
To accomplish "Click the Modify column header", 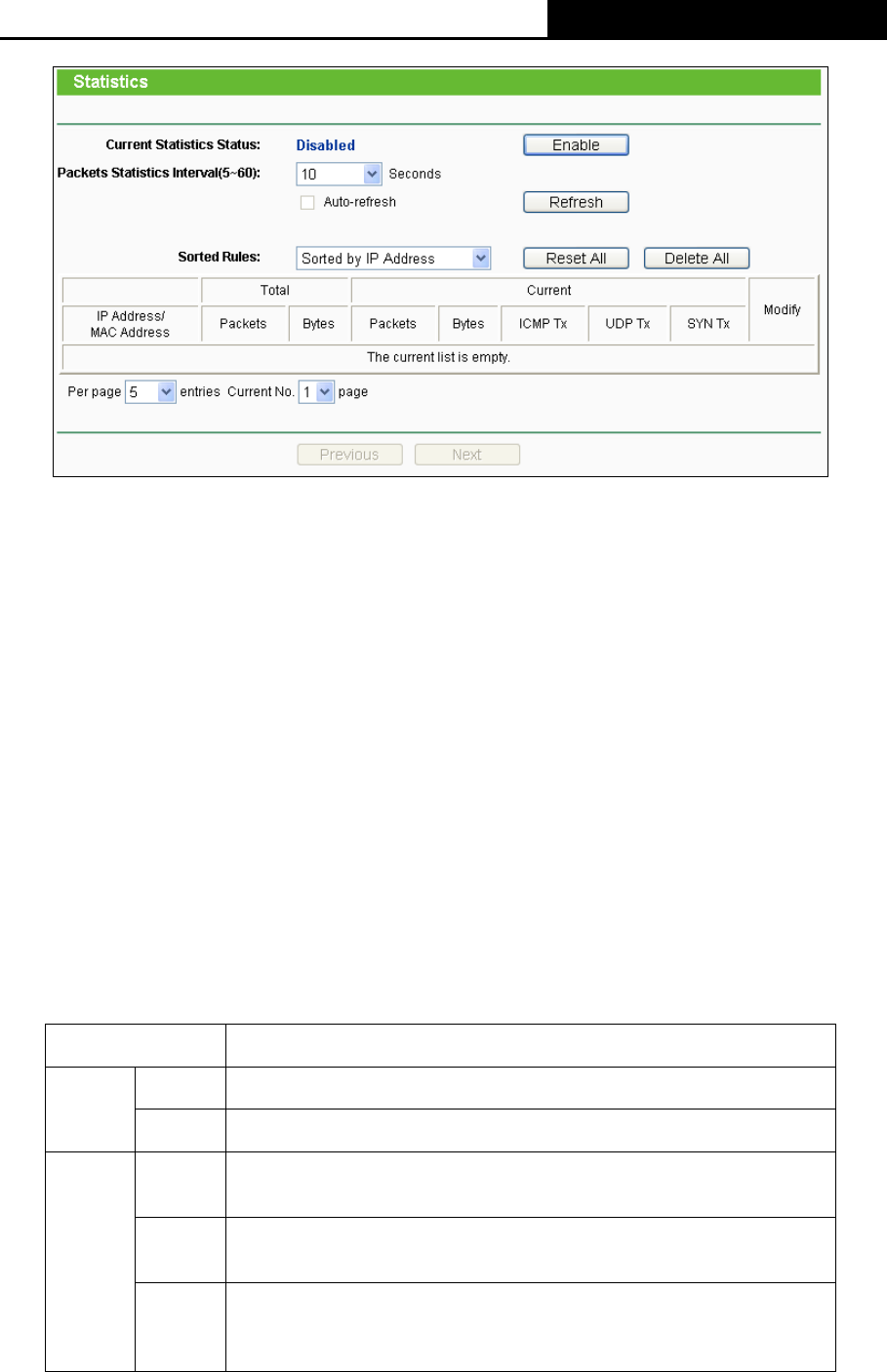I will (x=783, y=309).
